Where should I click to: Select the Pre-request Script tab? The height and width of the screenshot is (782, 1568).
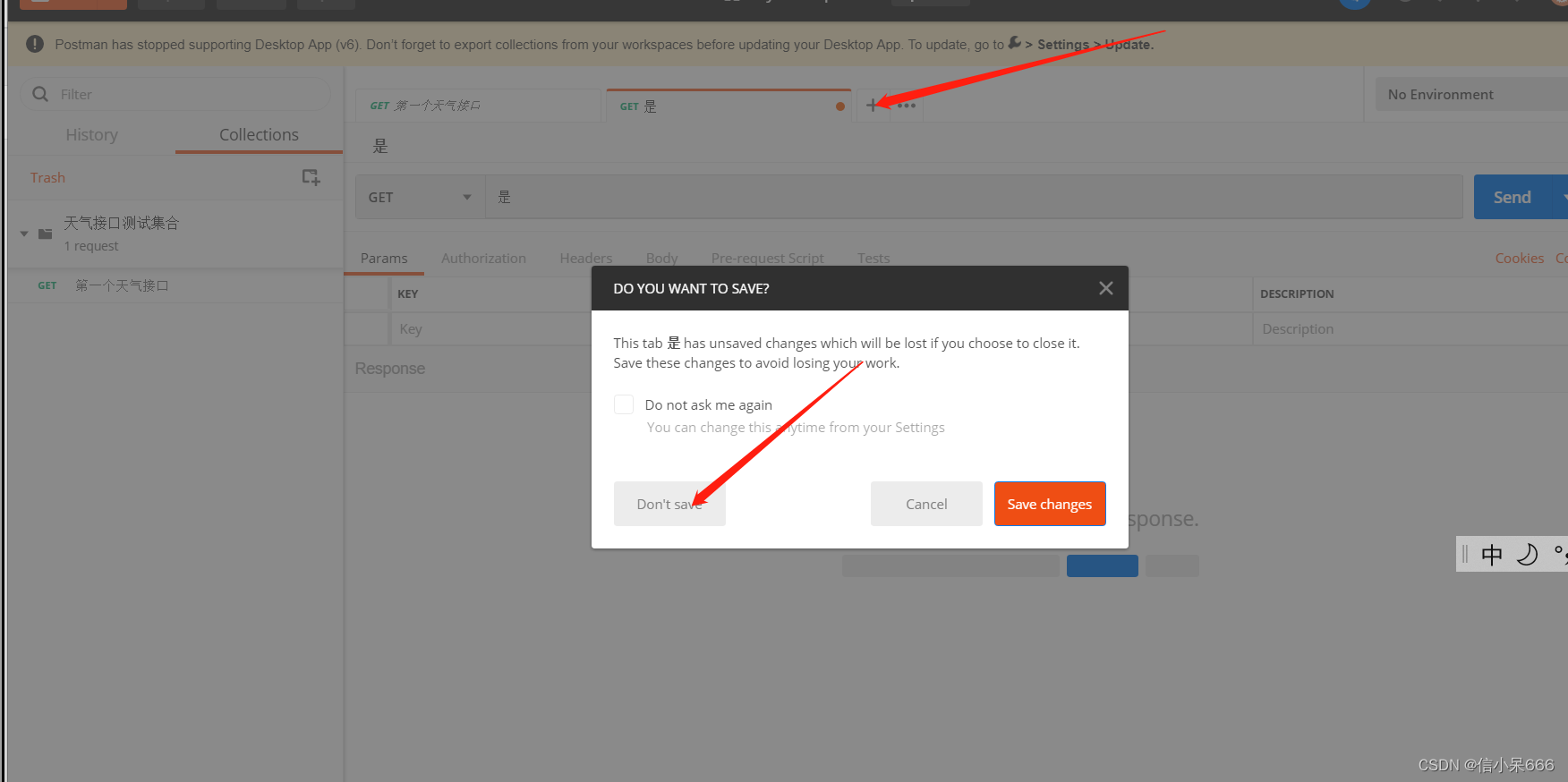click(767, 258)
